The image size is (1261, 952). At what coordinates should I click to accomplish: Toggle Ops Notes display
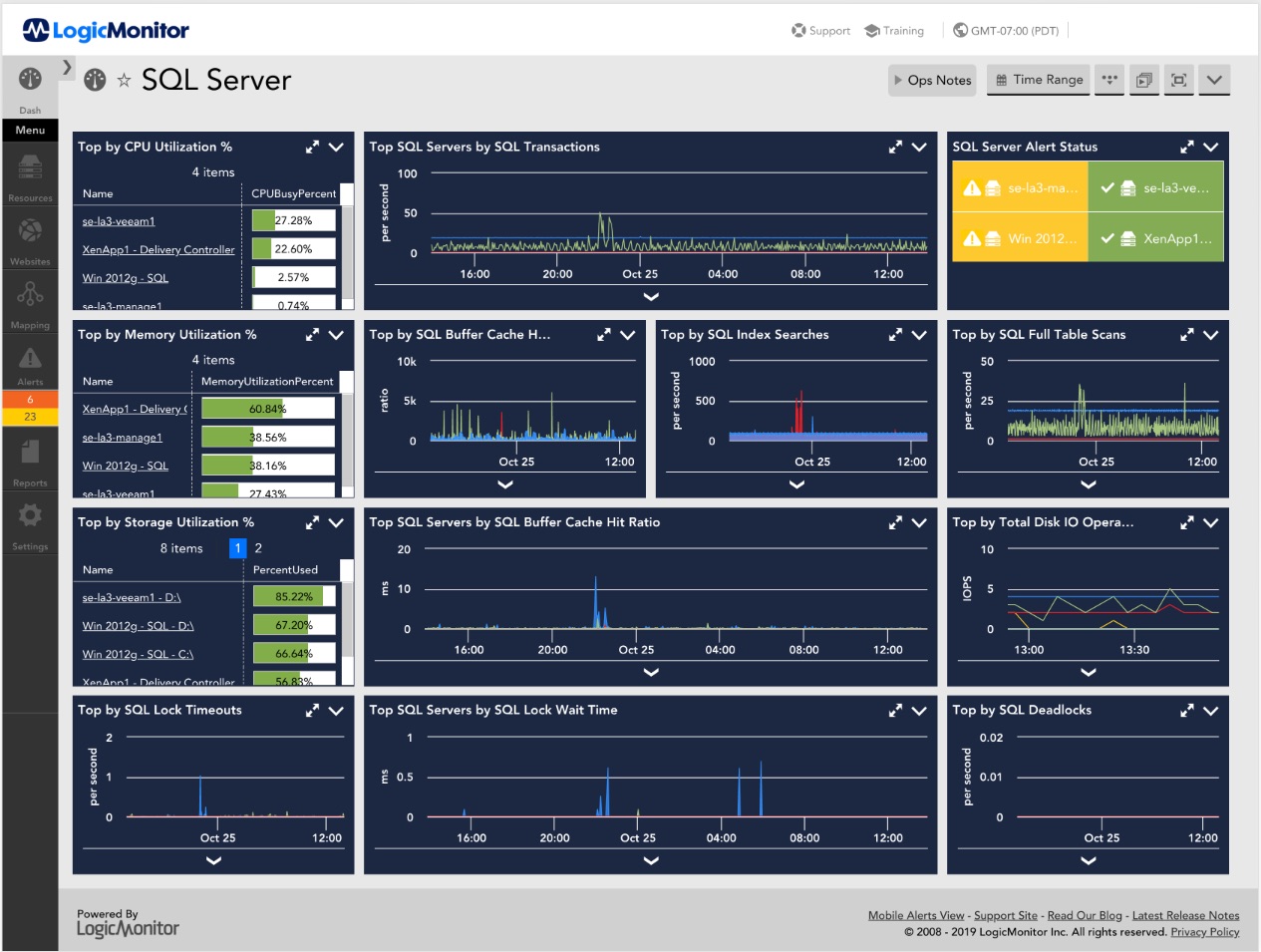pyautogui.click(x=933, y=80)
